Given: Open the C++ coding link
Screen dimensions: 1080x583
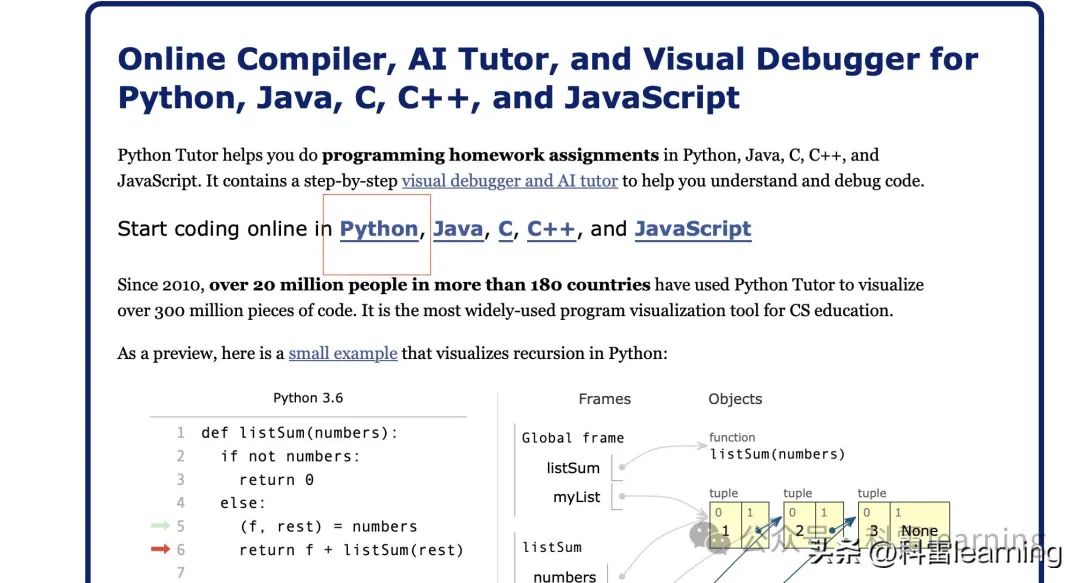Looking at the screenshot, I should pyautogui.click(x=551, y=229).
